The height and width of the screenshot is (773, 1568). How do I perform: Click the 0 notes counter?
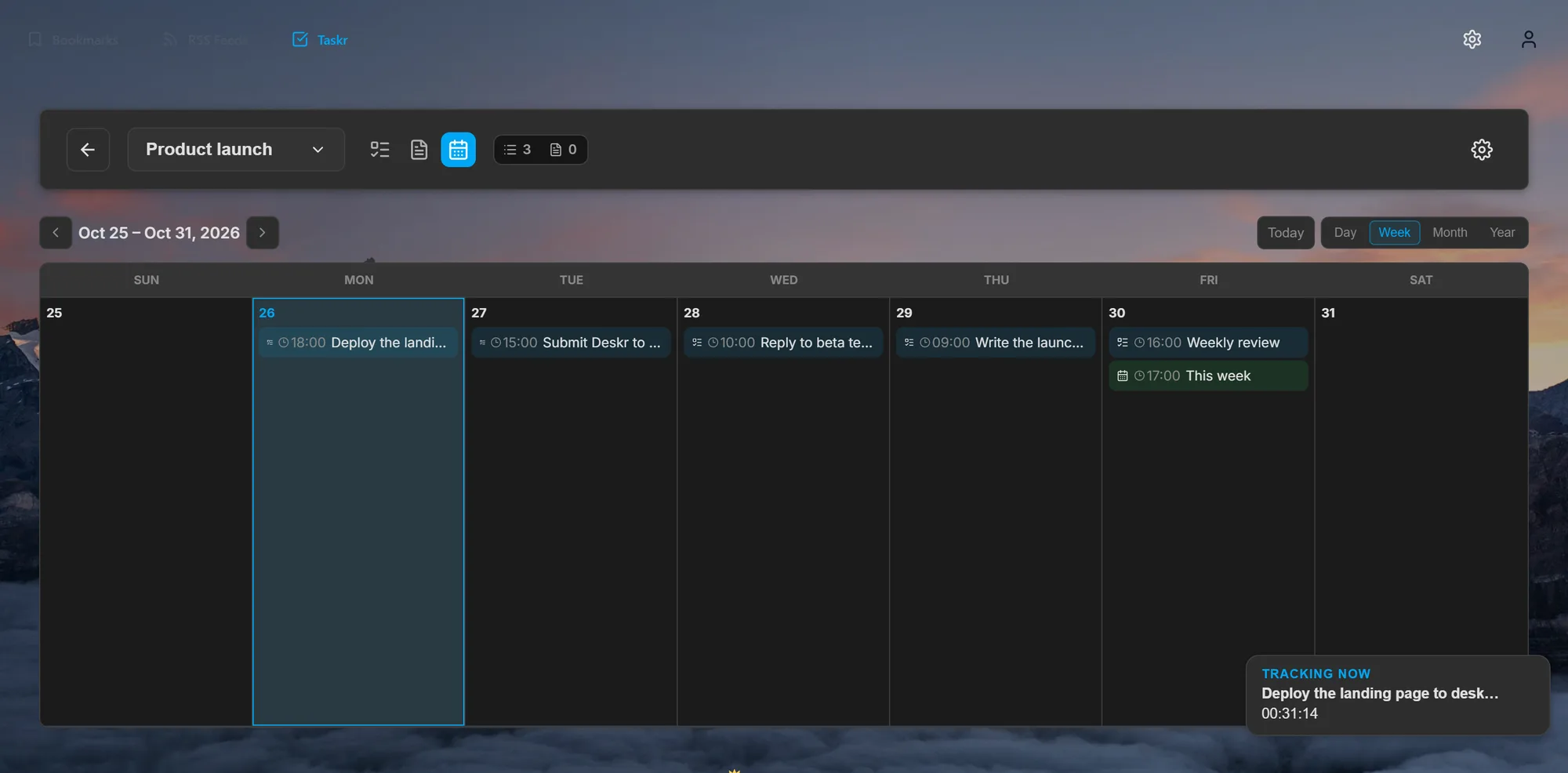[x=564, y=150]
